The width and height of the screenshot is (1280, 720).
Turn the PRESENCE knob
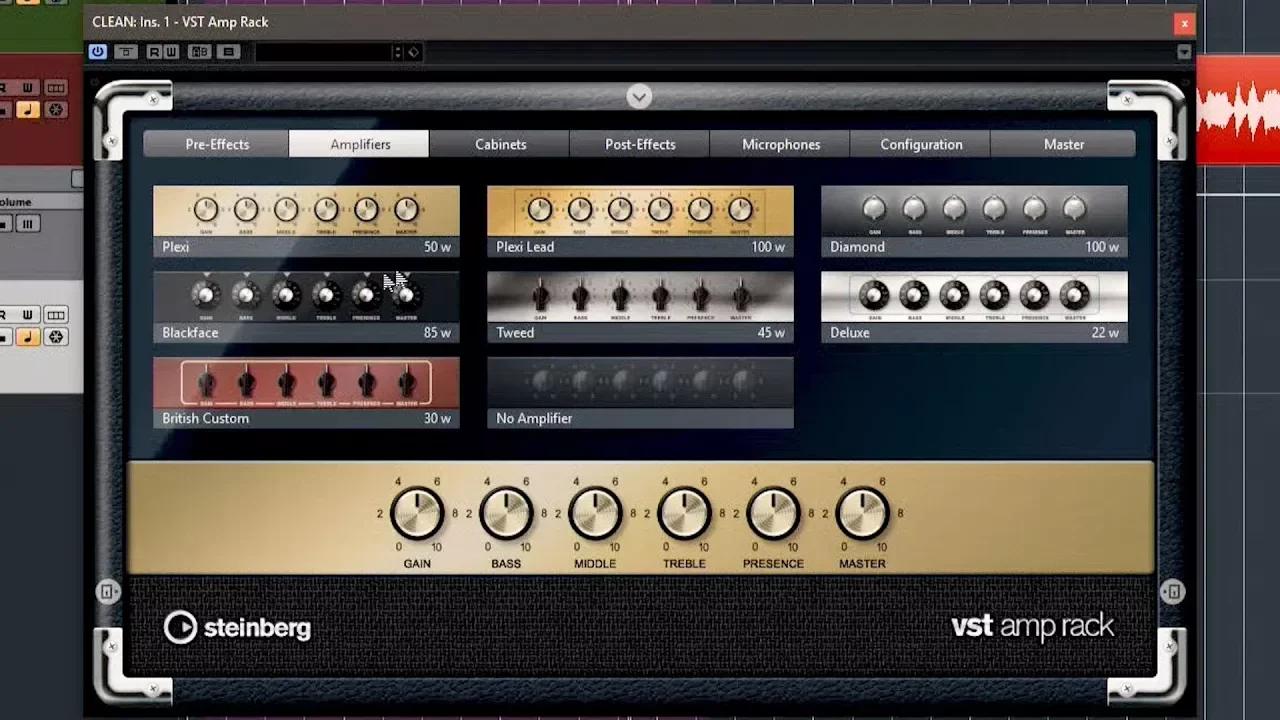(773, 513)
